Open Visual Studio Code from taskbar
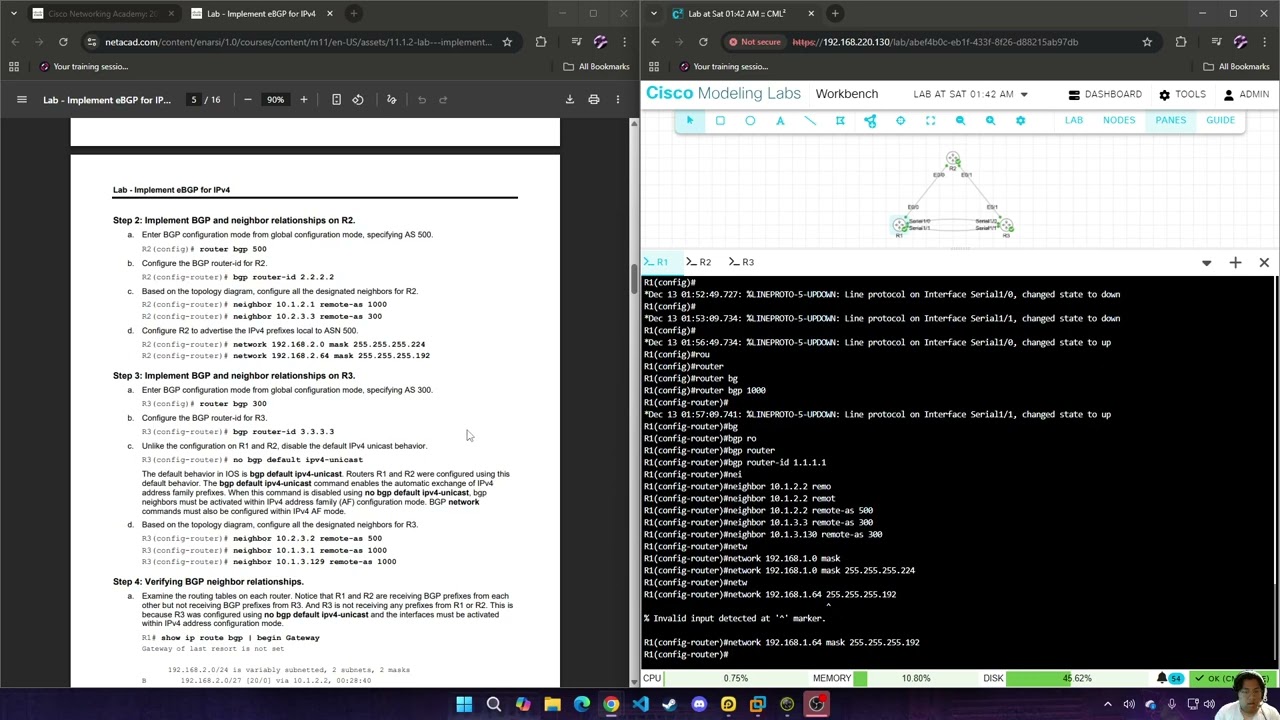 tap(640, 704)
